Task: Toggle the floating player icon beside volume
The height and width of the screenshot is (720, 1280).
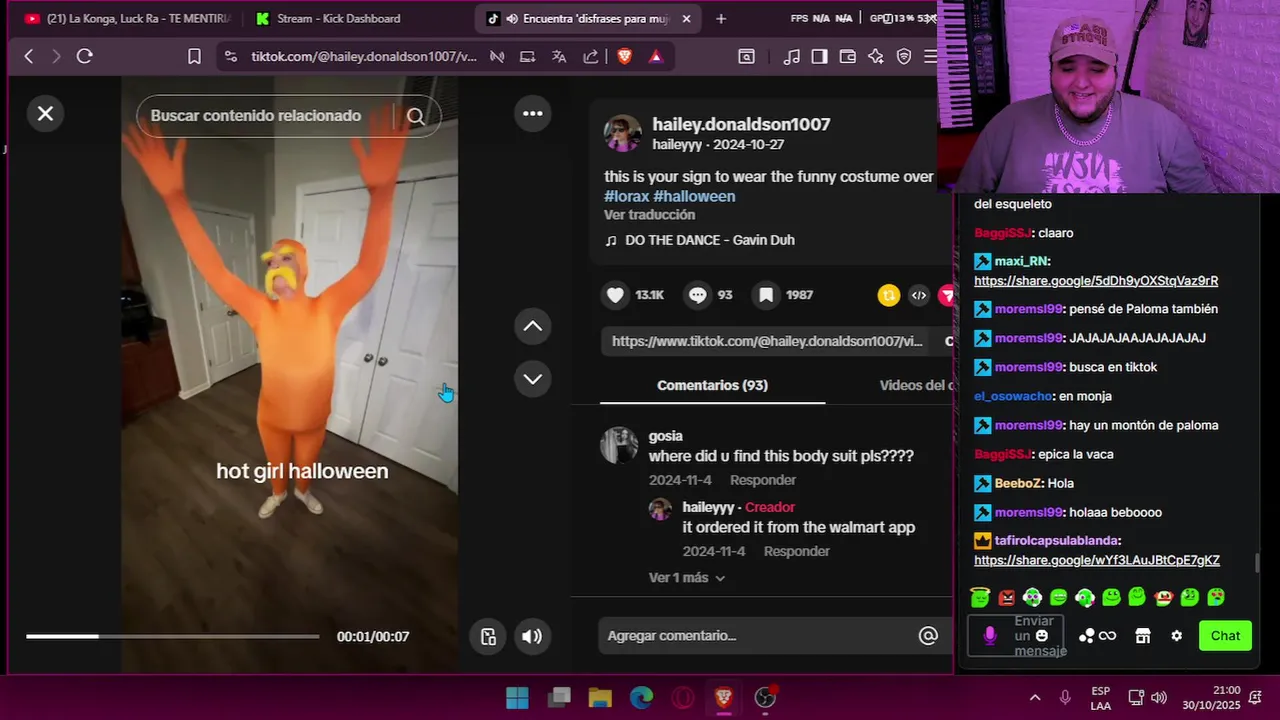Action: pos(488,637)
